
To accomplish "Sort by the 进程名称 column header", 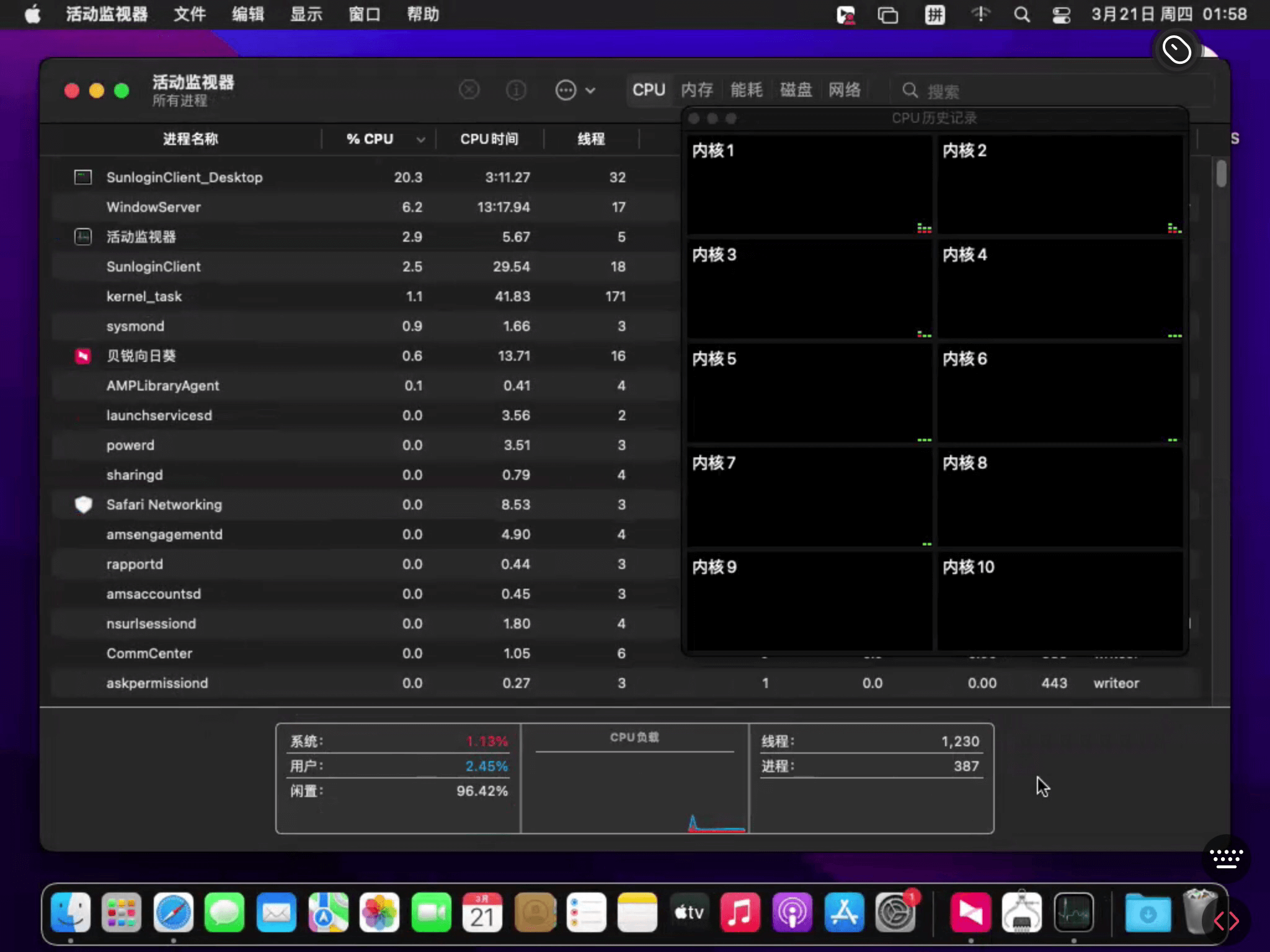I will pyautogui.click(x=190, y=139).
